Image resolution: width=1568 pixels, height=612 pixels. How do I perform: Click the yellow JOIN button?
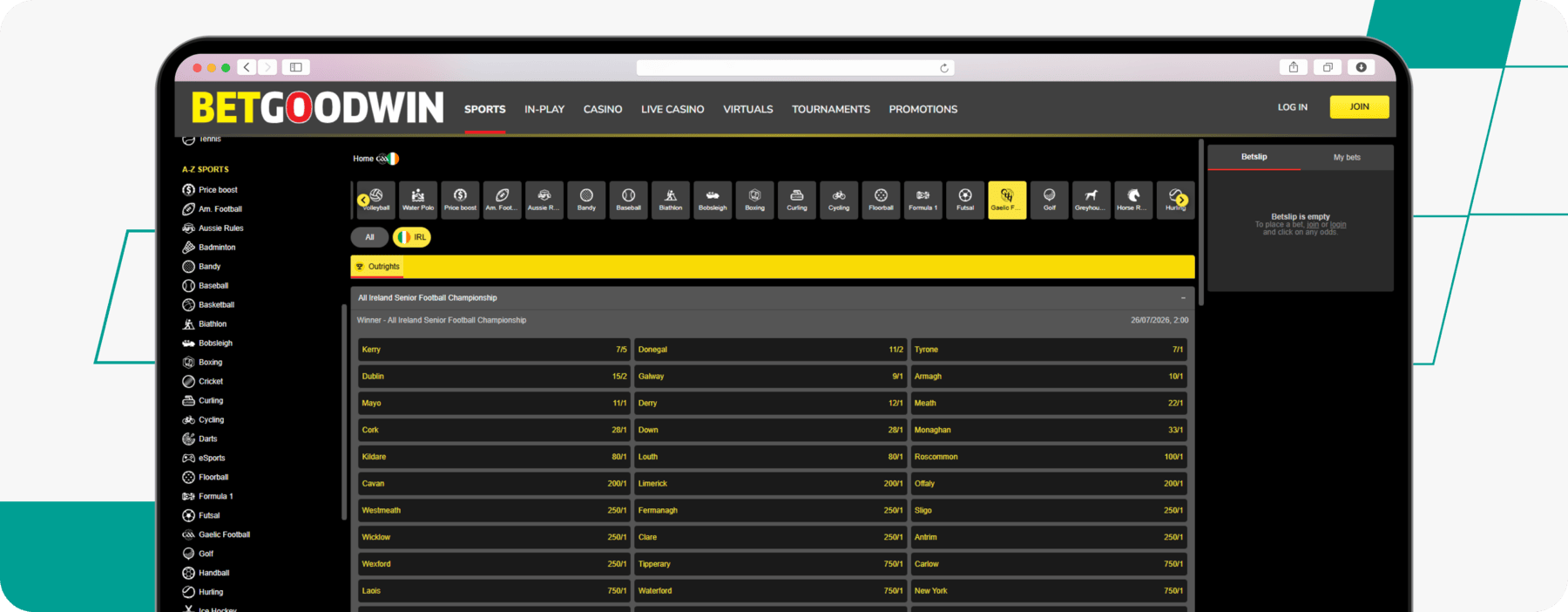(1359, 107)
